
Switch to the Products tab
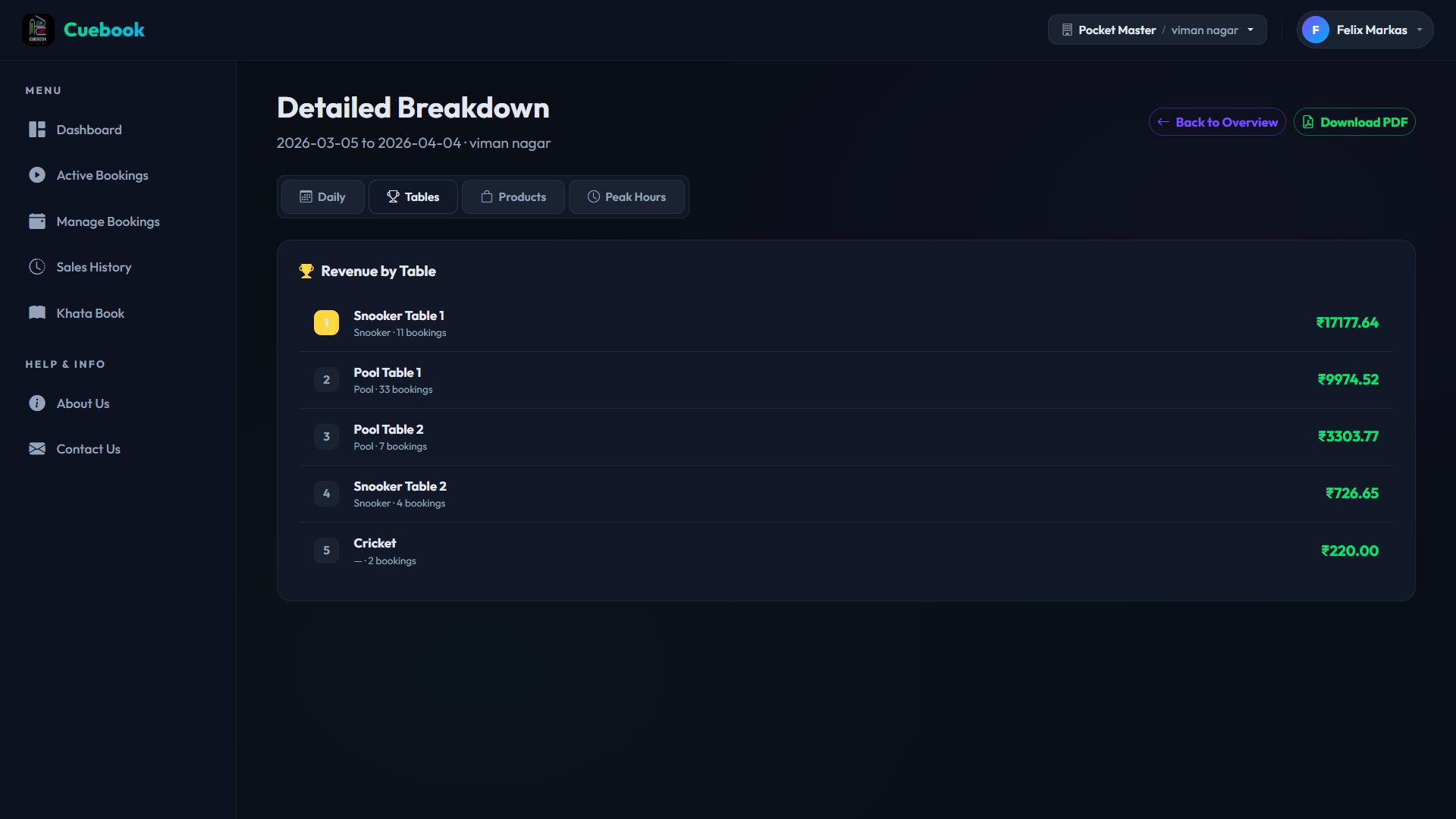pos(513,197)
